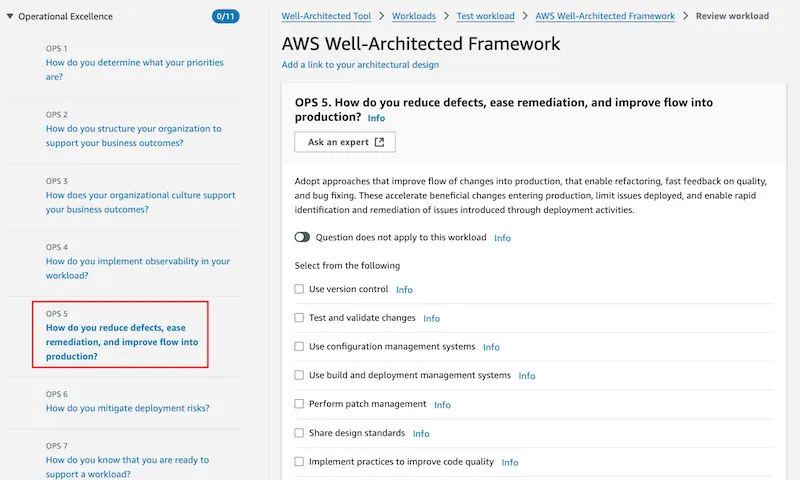Click Add a link to your architectural design
800x480 pixels.
(360, 65)
